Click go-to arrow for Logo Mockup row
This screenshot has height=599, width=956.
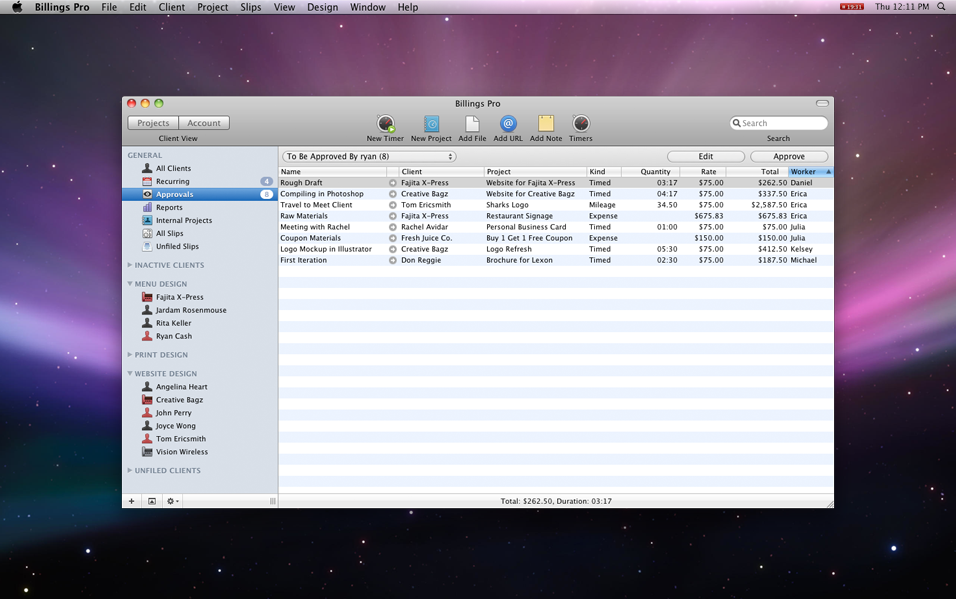pos(393,249)
